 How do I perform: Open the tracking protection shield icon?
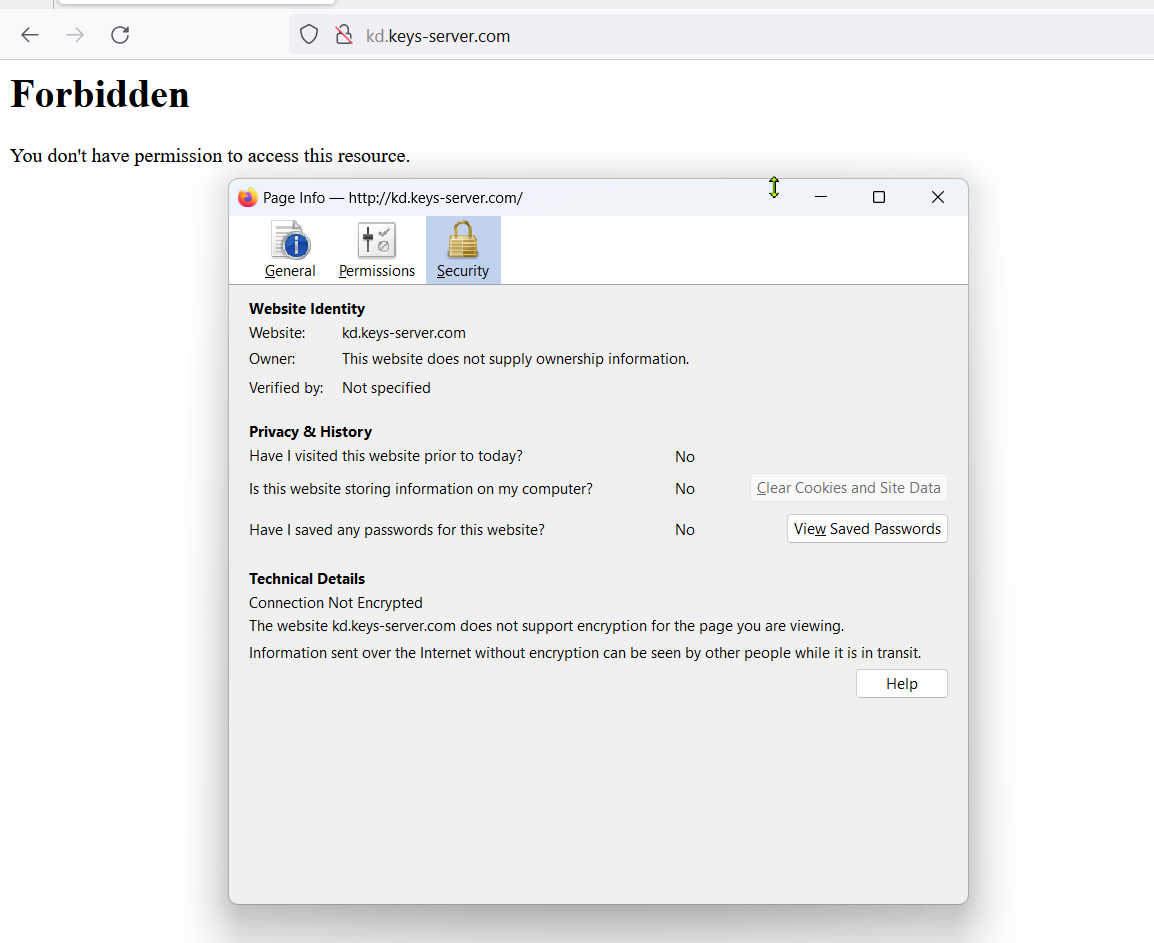[309, 35]
